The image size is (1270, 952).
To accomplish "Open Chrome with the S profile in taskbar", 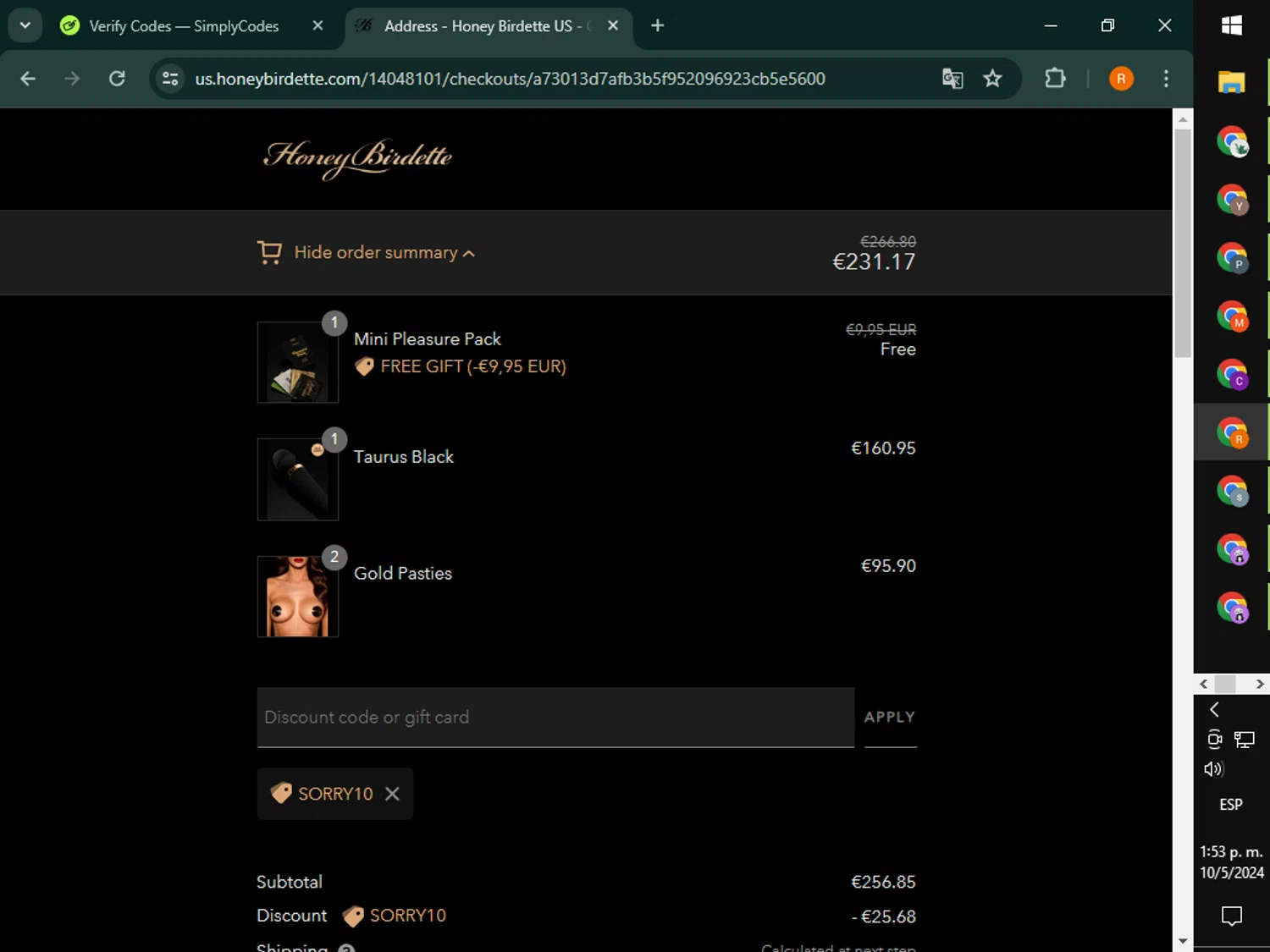I will pyautogui.click(x=1232, y=491).
